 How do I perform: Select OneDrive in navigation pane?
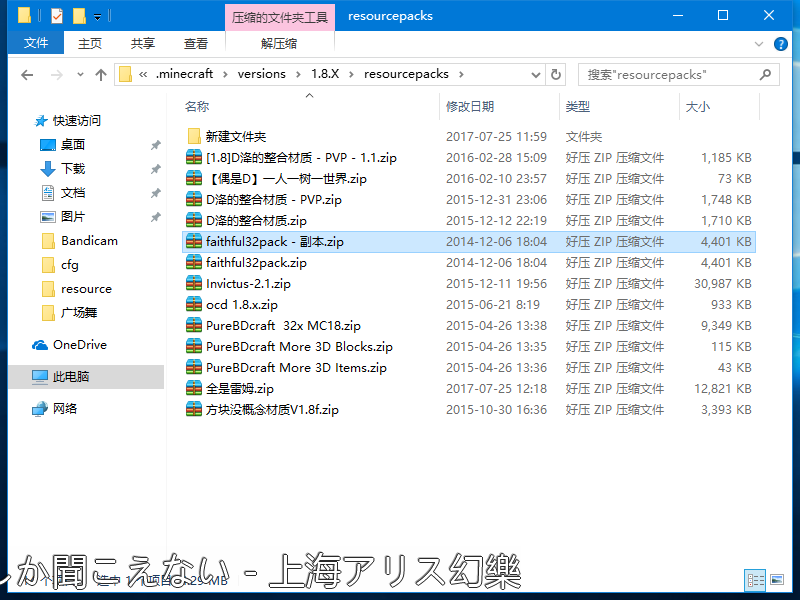click(80, 345)
